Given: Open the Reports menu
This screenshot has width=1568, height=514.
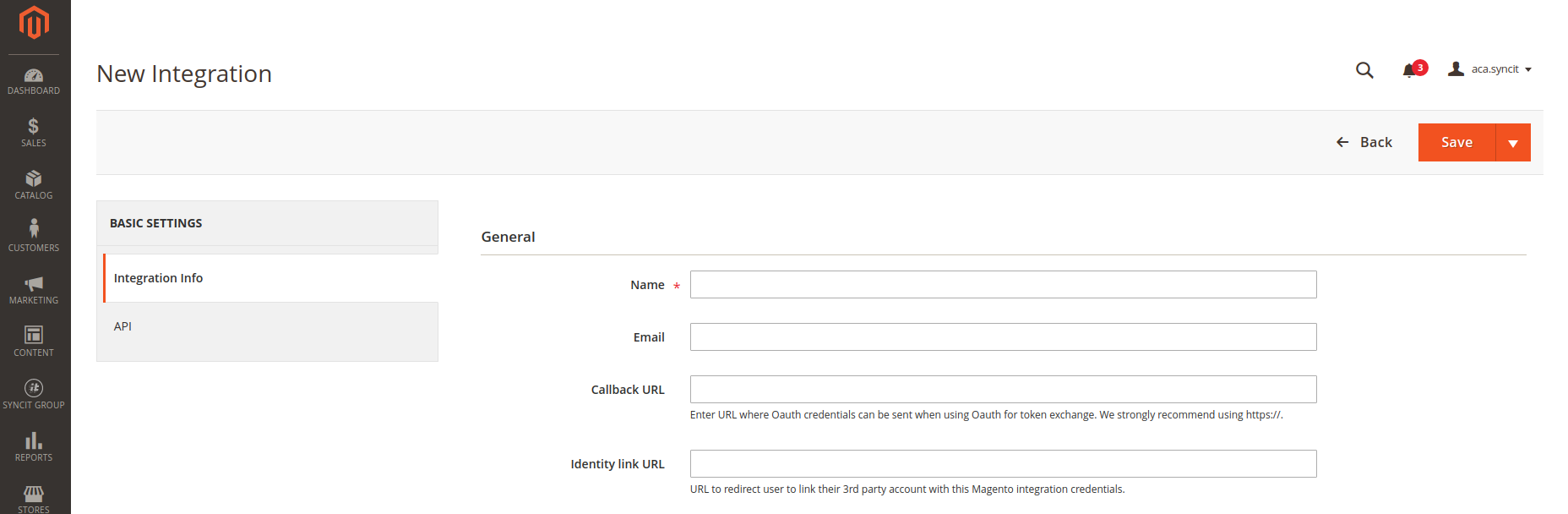Looking at the screenshot, I should tap(34, 447).
